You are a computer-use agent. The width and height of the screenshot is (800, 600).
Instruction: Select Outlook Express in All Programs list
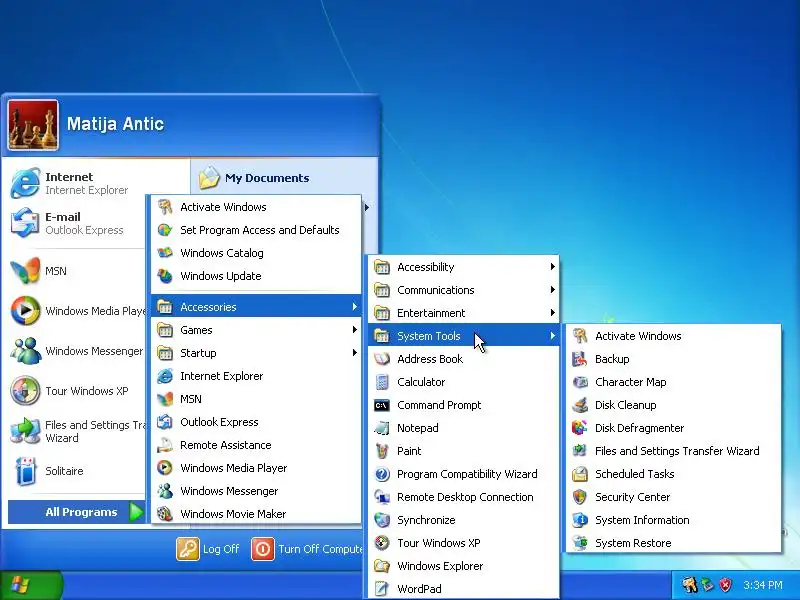click(256, 422)
